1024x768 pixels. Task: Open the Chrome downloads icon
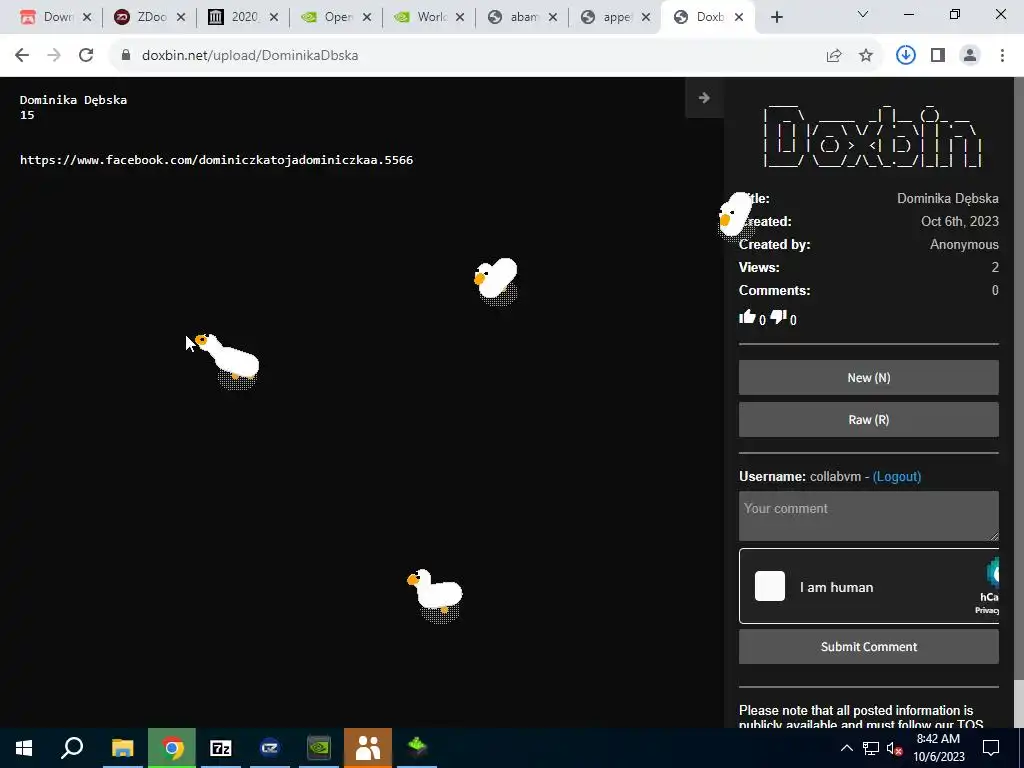906,56
